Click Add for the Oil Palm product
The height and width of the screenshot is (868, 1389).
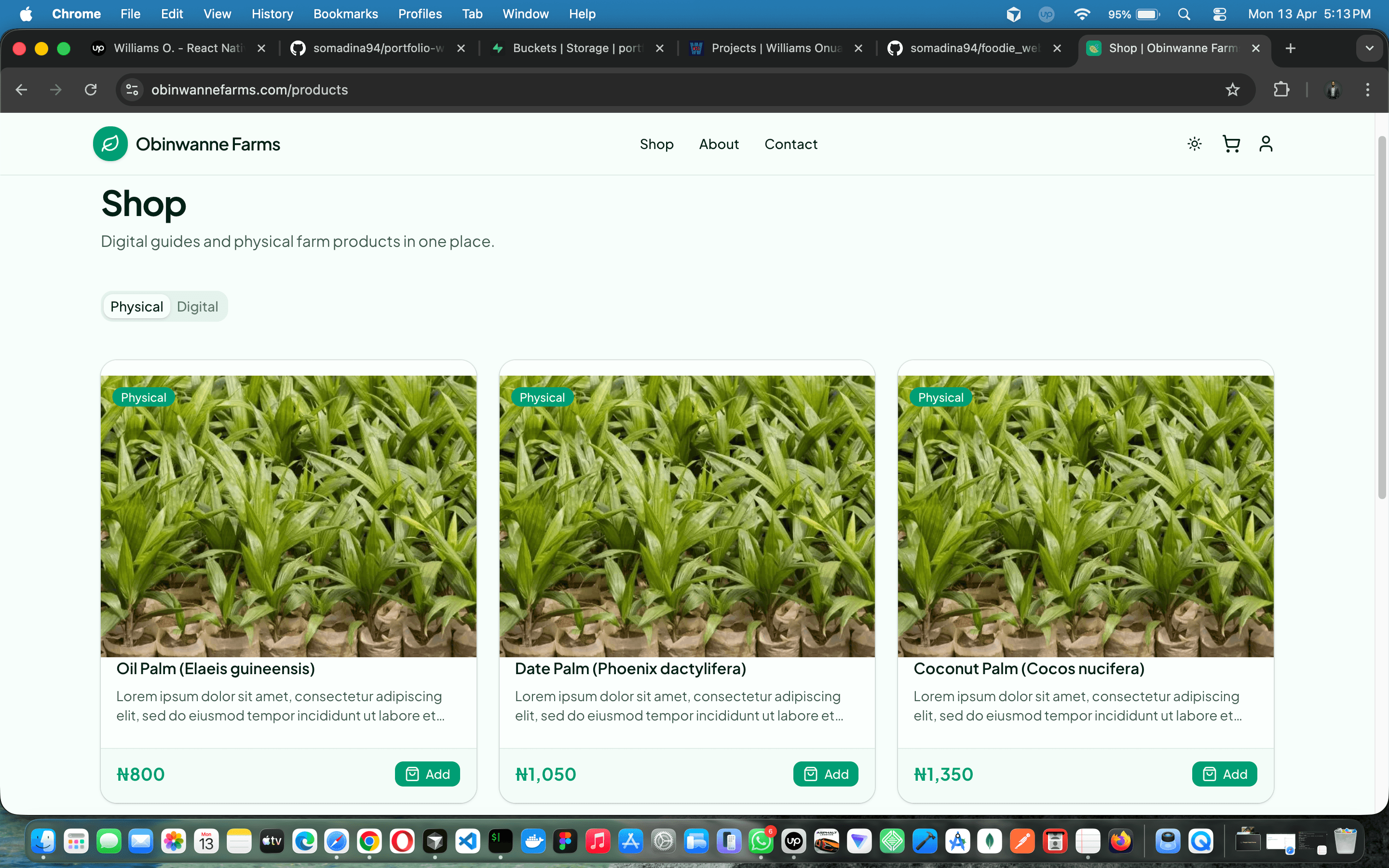pos(427,774)
